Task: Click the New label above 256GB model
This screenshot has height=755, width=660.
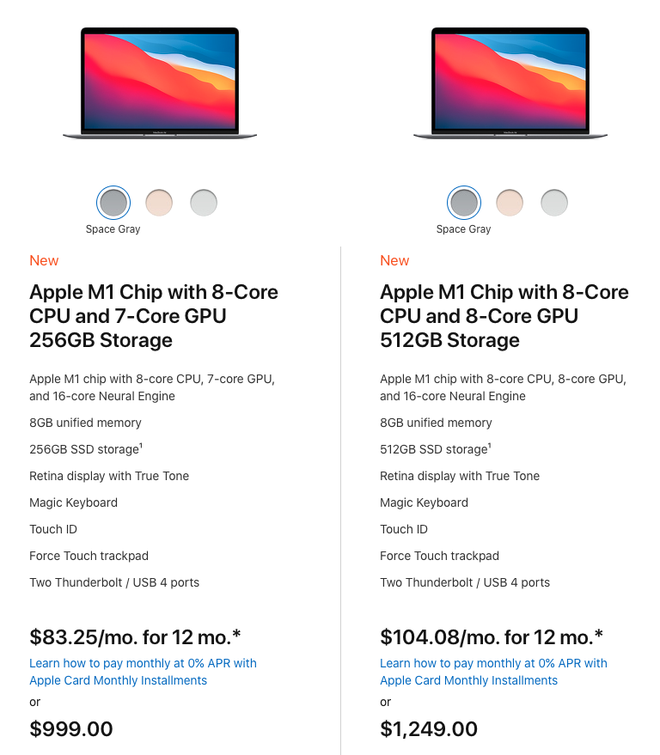Action: click(x=44, y=260)
